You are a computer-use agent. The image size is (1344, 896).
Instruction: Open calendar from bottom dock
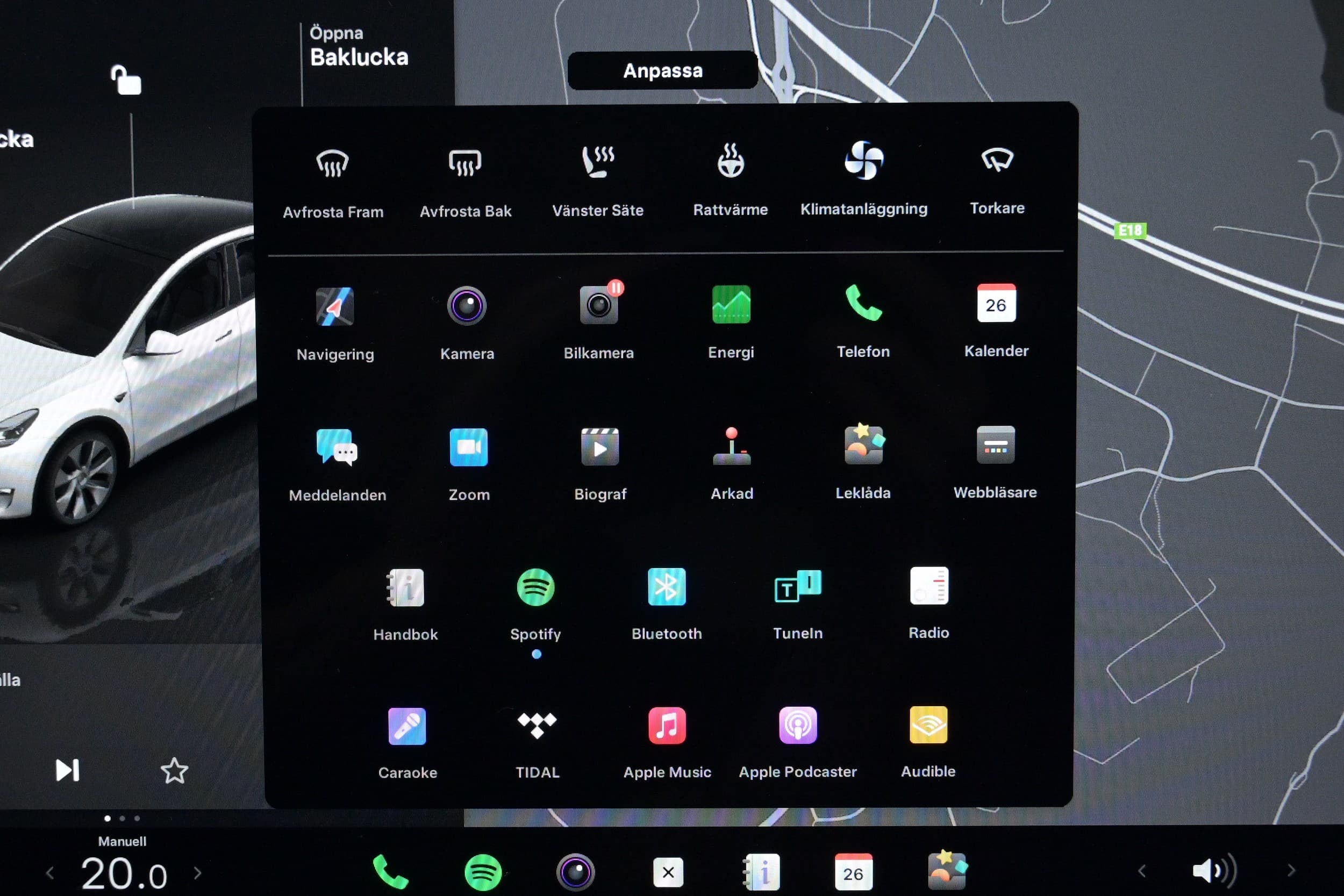pyautogui.click(x=853, y=872)
